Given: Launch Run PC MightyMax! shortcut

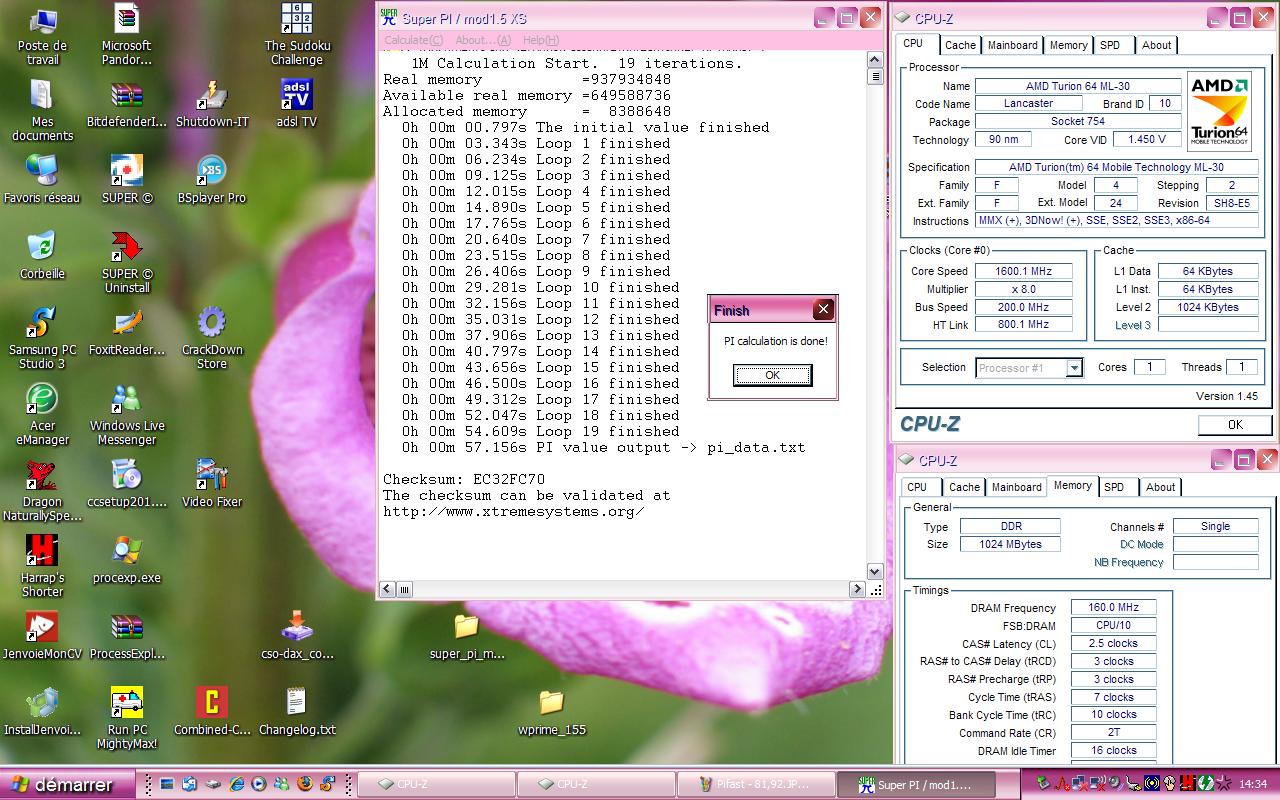Looking at the screenshot, I should point(127,719).
